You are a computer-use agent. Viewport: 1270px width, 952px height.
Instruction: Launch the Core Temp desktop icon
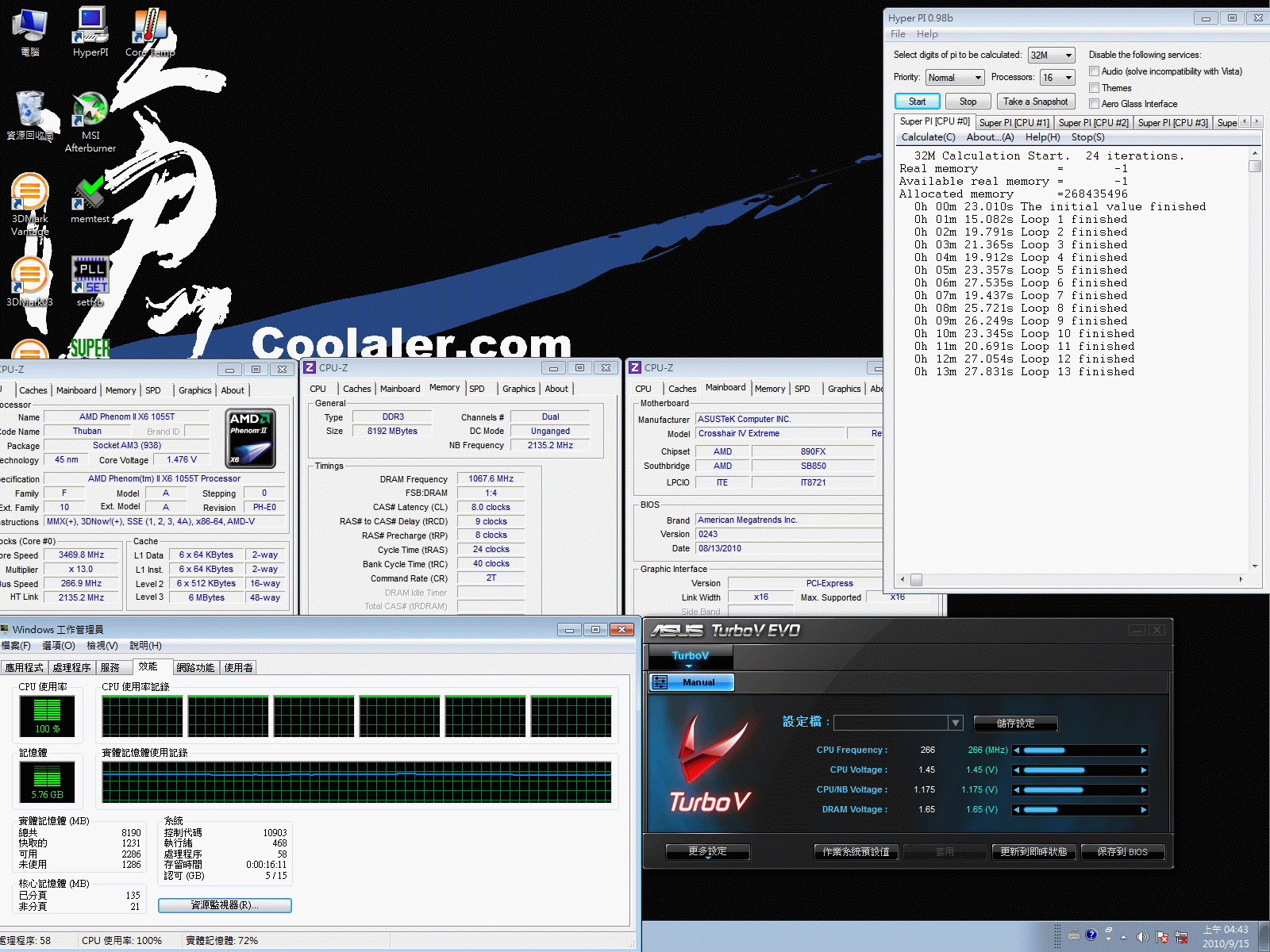(x=150, y=32)
